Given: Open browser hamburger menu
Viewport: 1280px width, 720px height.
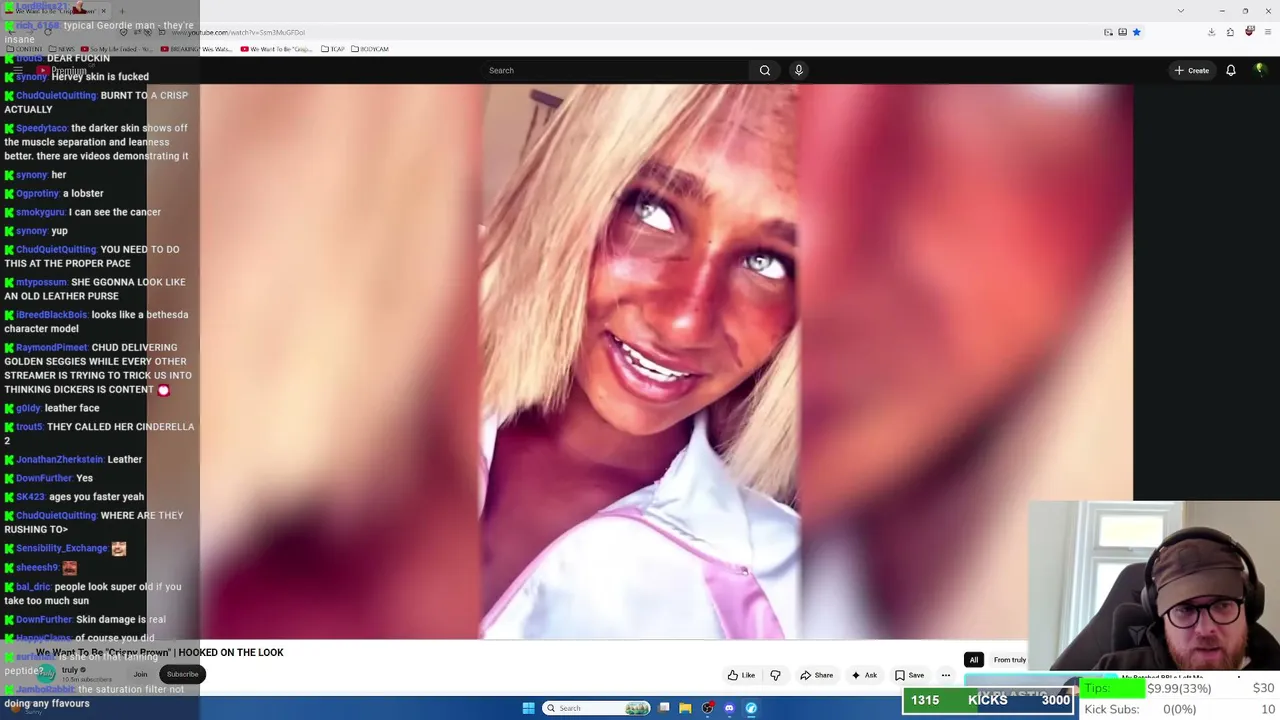Looking at the screenshot, I should pyautogui.click(x=1267, y=32).
